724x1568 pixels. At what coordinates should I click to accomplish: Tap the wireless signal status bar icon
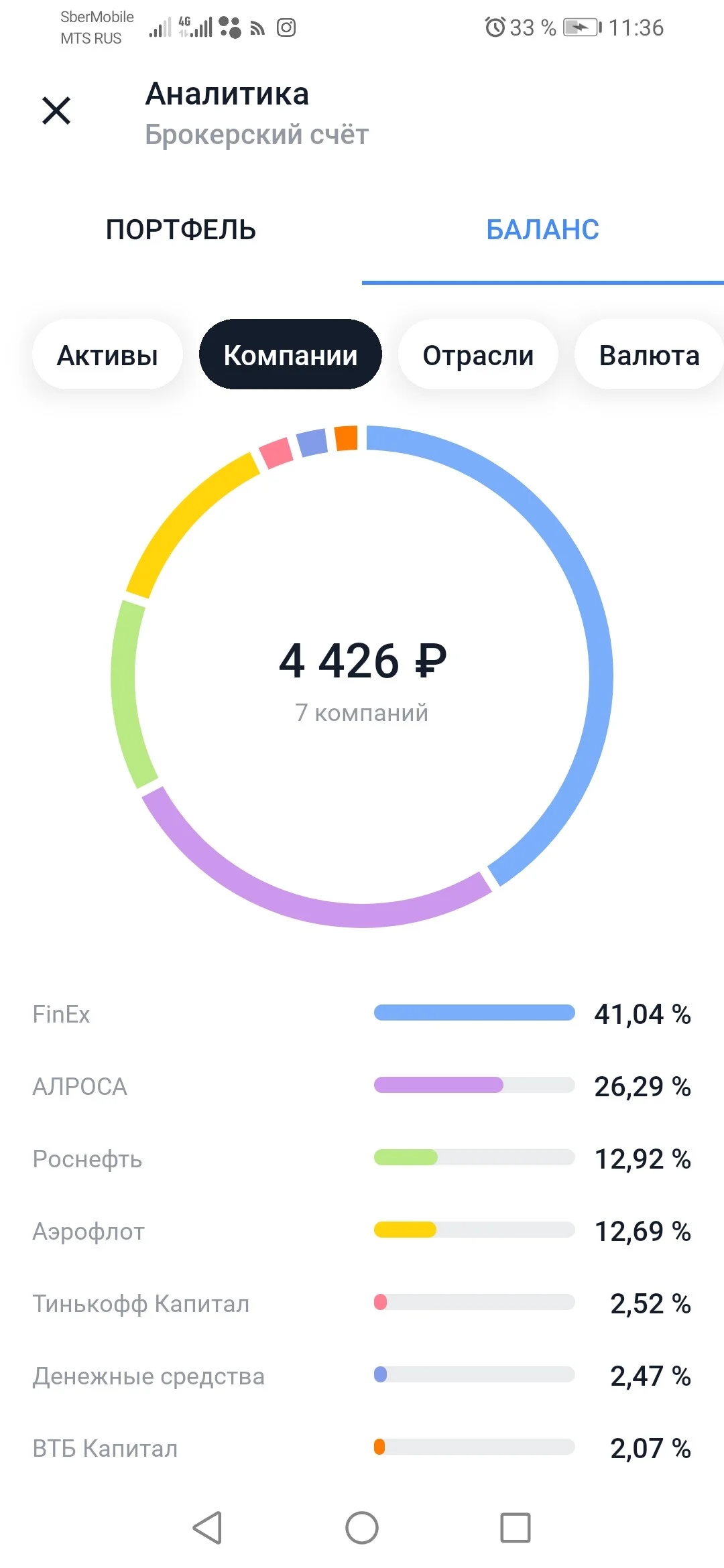[257, 28]
